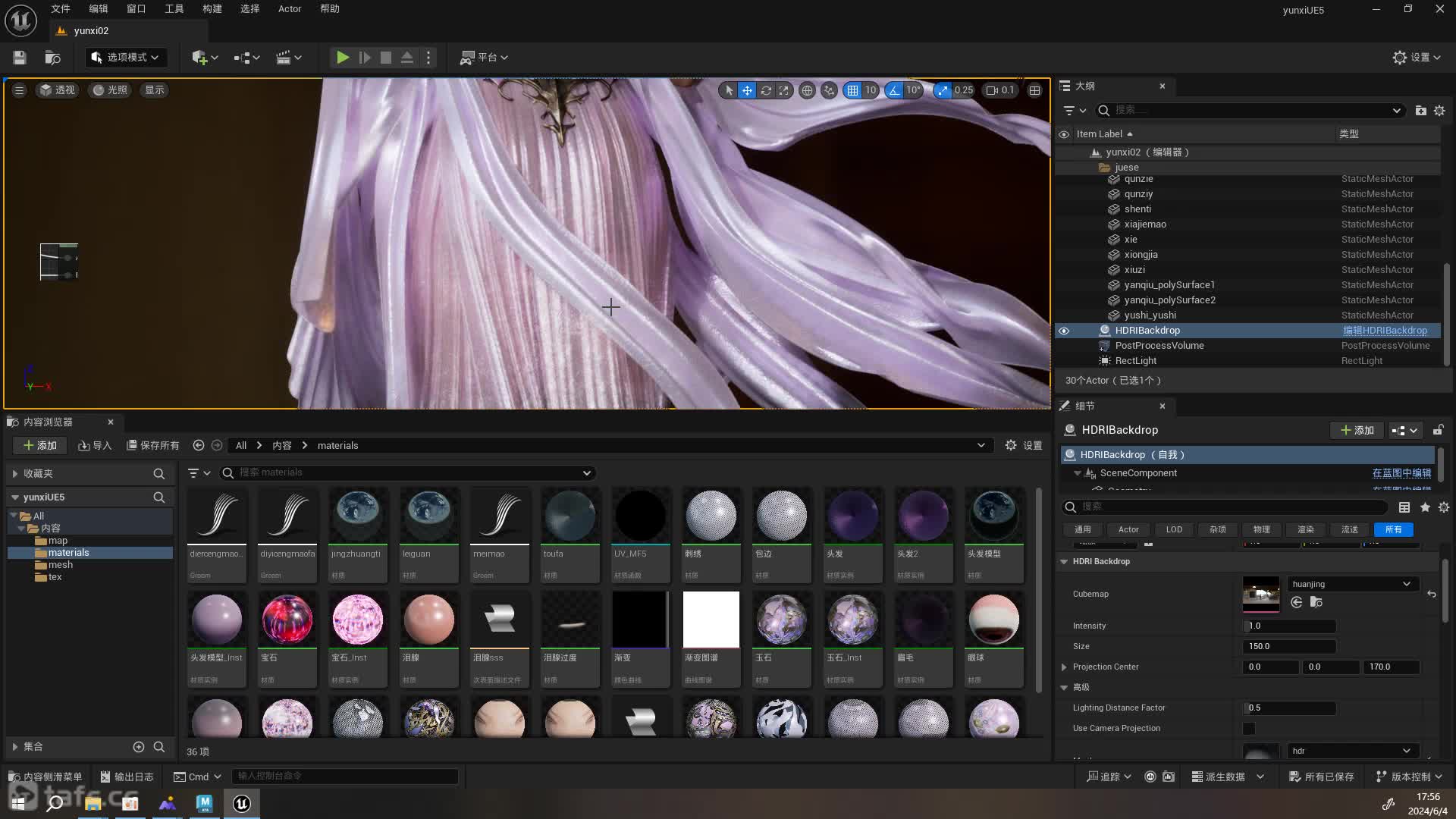
Task: Click the frame skip button
Action: click(x=365, y=58)
